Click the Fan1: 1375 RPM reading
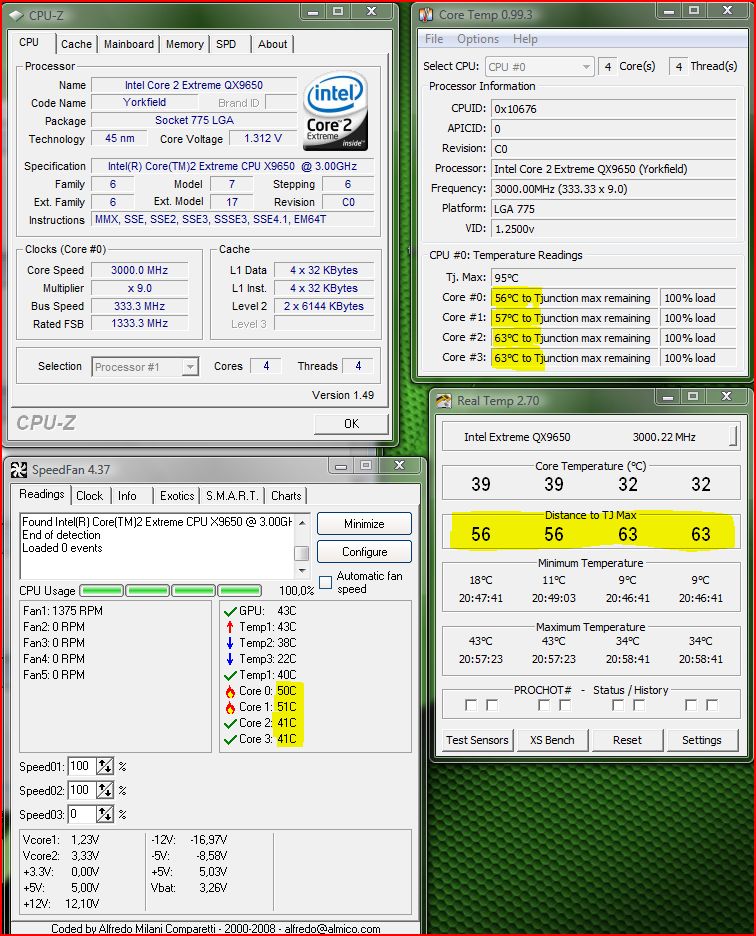Viewport: 756px width, 936px height. [63, 611]
